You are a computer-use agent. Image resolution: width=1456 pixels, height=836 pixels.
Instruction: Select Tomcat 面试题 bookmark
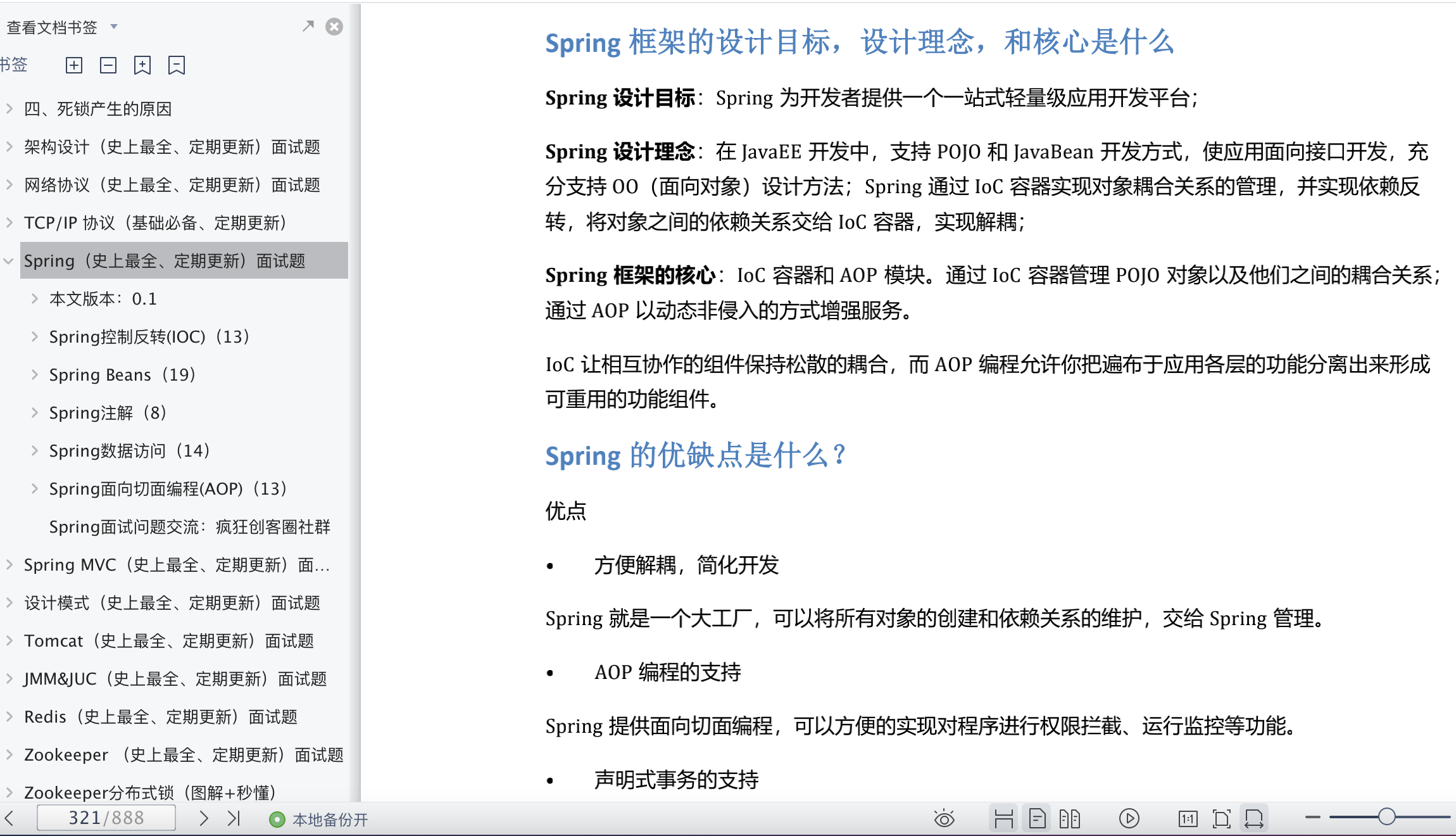click(169, 641)
